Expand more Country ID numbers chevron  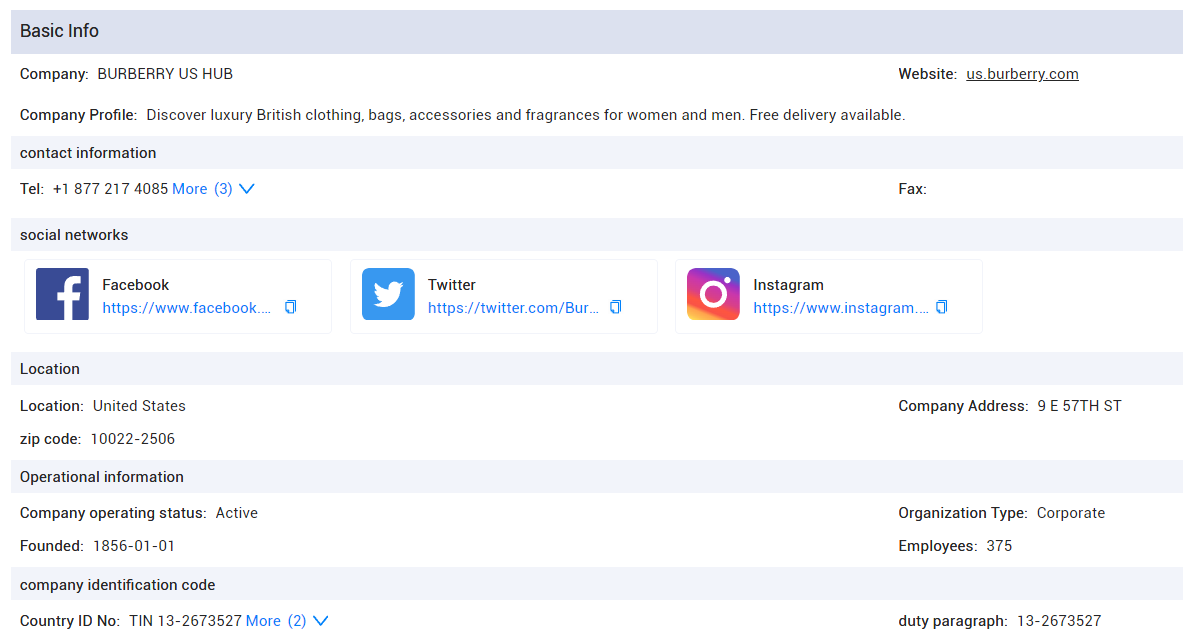tap(321, 621)
